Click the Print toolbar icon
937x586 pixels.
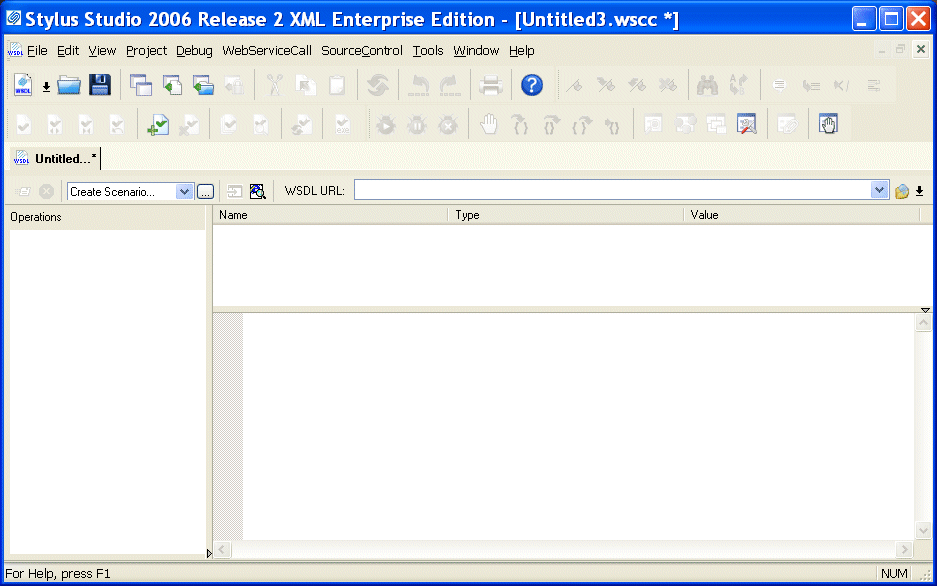tap(490, 86)
